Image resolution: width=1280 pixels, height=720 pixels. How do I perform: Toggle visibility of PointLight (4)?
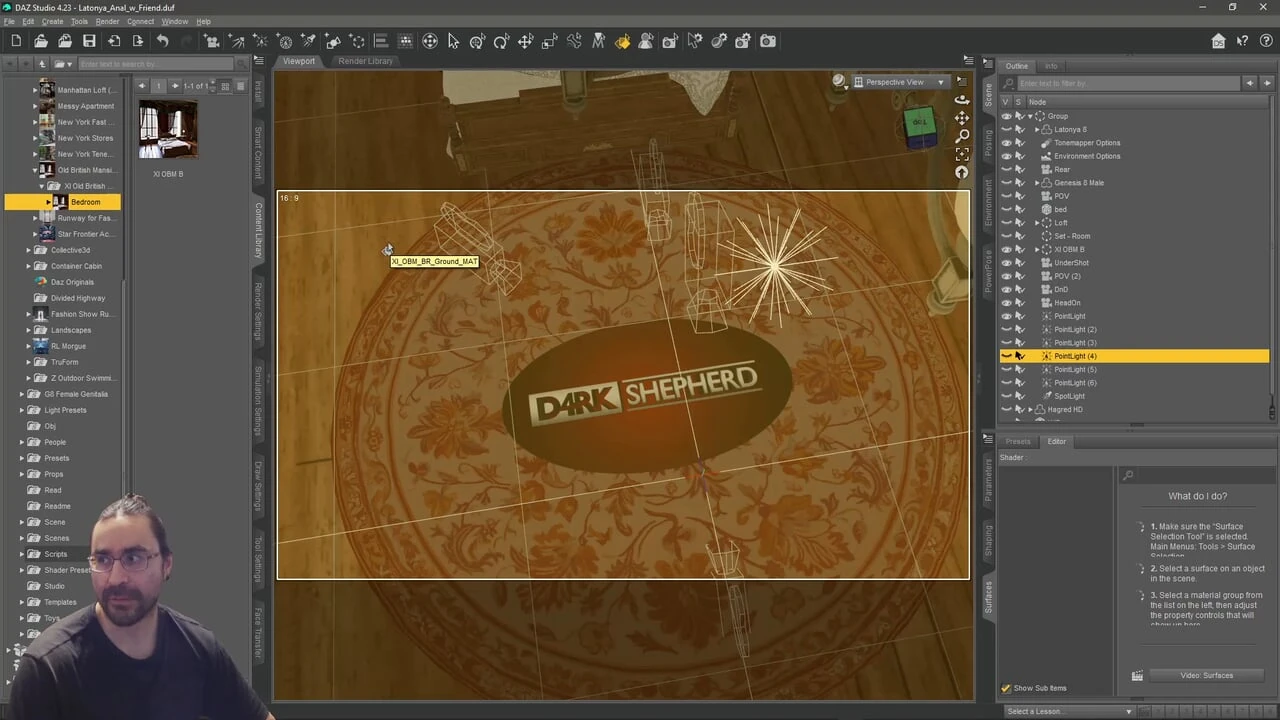coord(1006,356)
